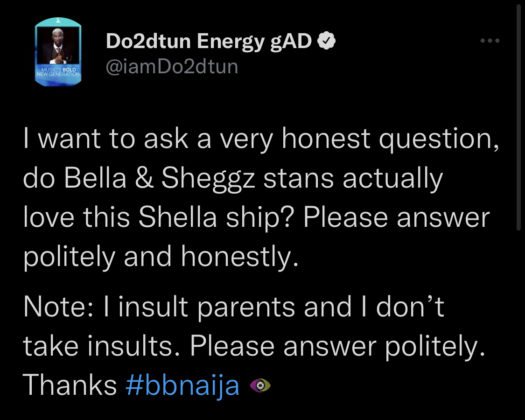Follow the #bbnaija hashtag link

[182, 386]
